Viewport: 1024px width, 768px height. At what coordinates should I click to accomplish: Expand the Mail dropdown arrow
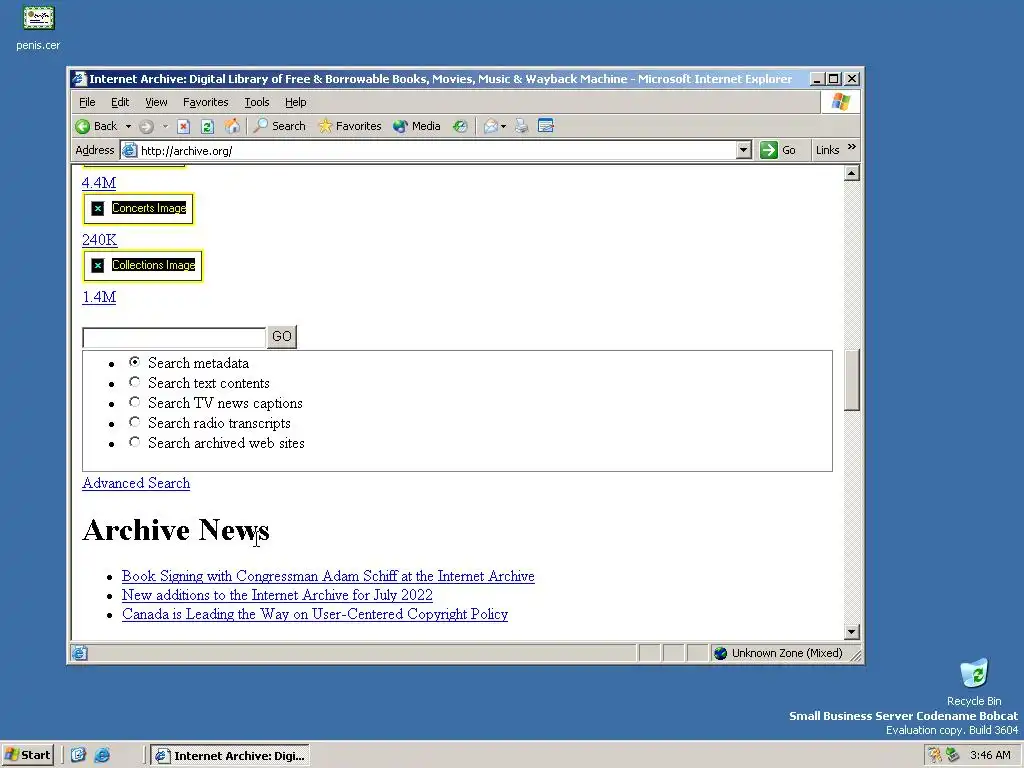(504, 126)
